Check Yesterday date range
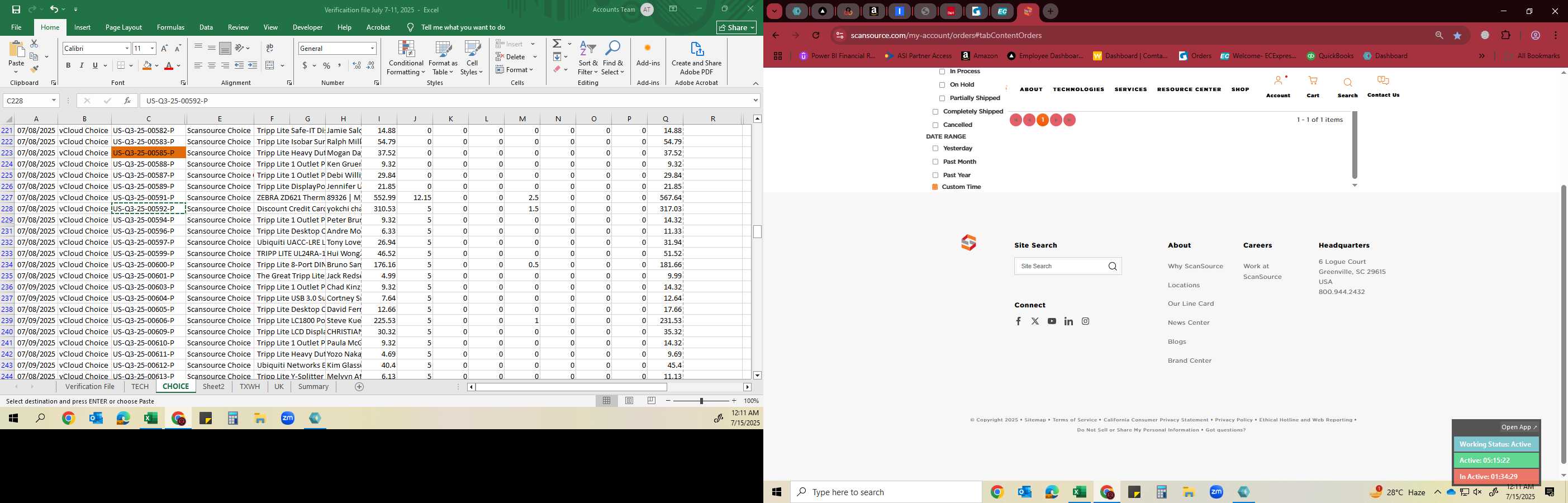 pos(935,149)
